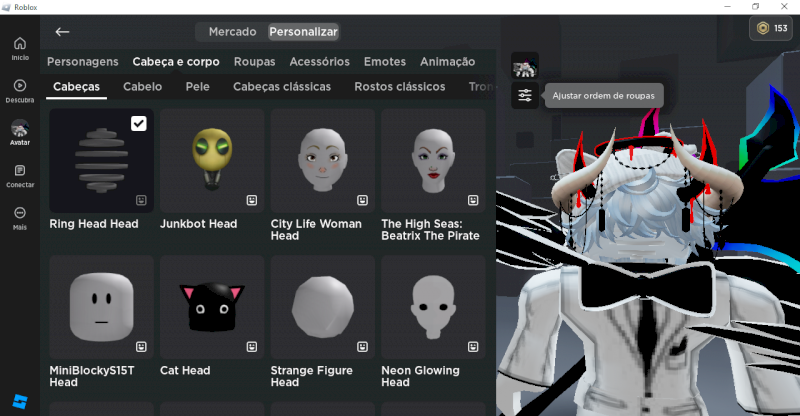This screenshot has width=800, height=416.
Task: Equip the Junkbot Head thumbnail
Action: [x=212, y=160]
